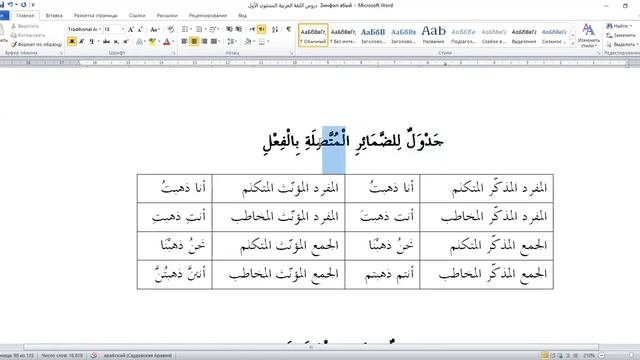Click the line spacing icon

tap(231, 41)
